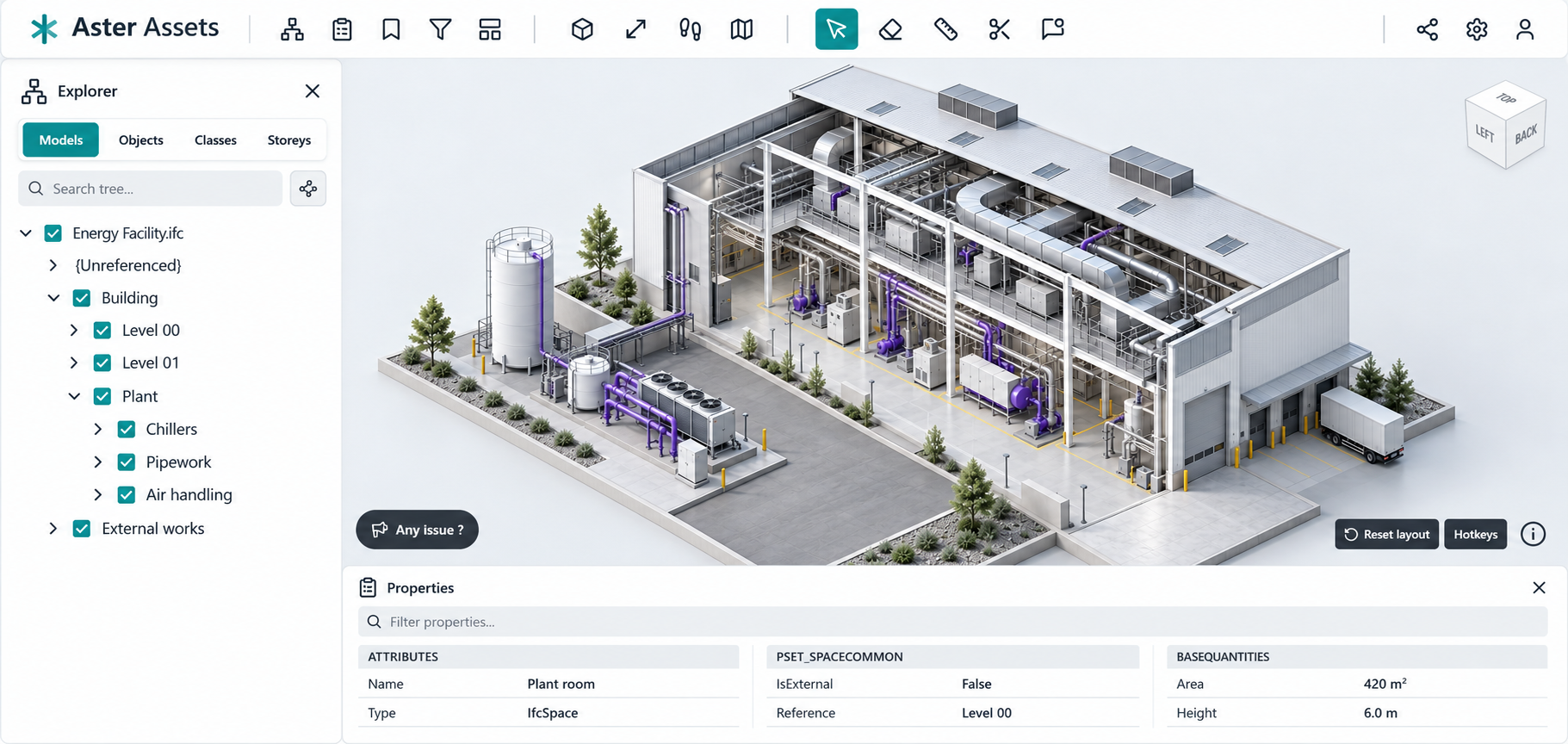Select the cursor selection tool
The image size is (1568, 744).
coord(836,29)
